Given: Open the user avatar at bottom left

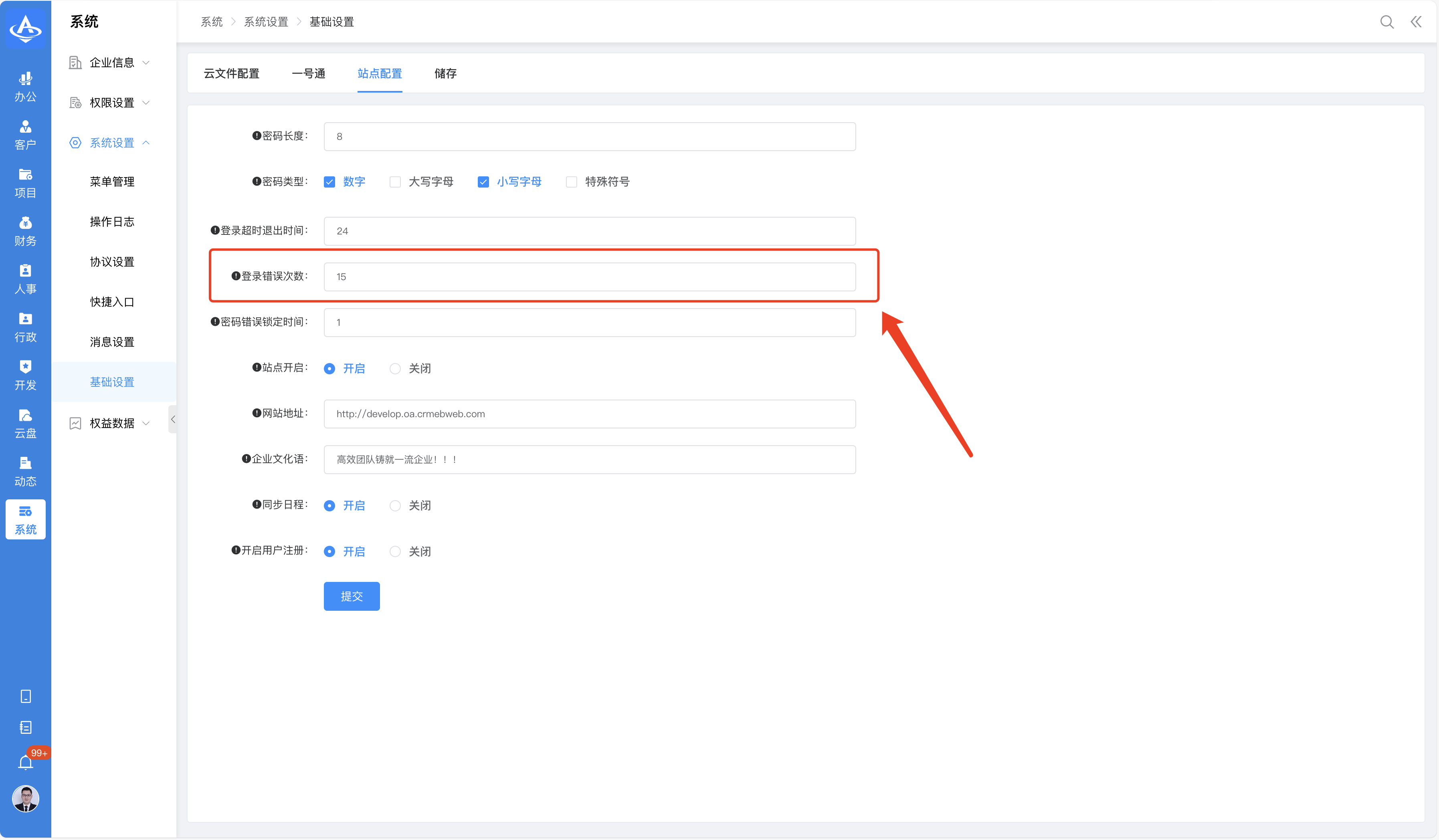Looking at the screenshot, I should tap(26, 798).
